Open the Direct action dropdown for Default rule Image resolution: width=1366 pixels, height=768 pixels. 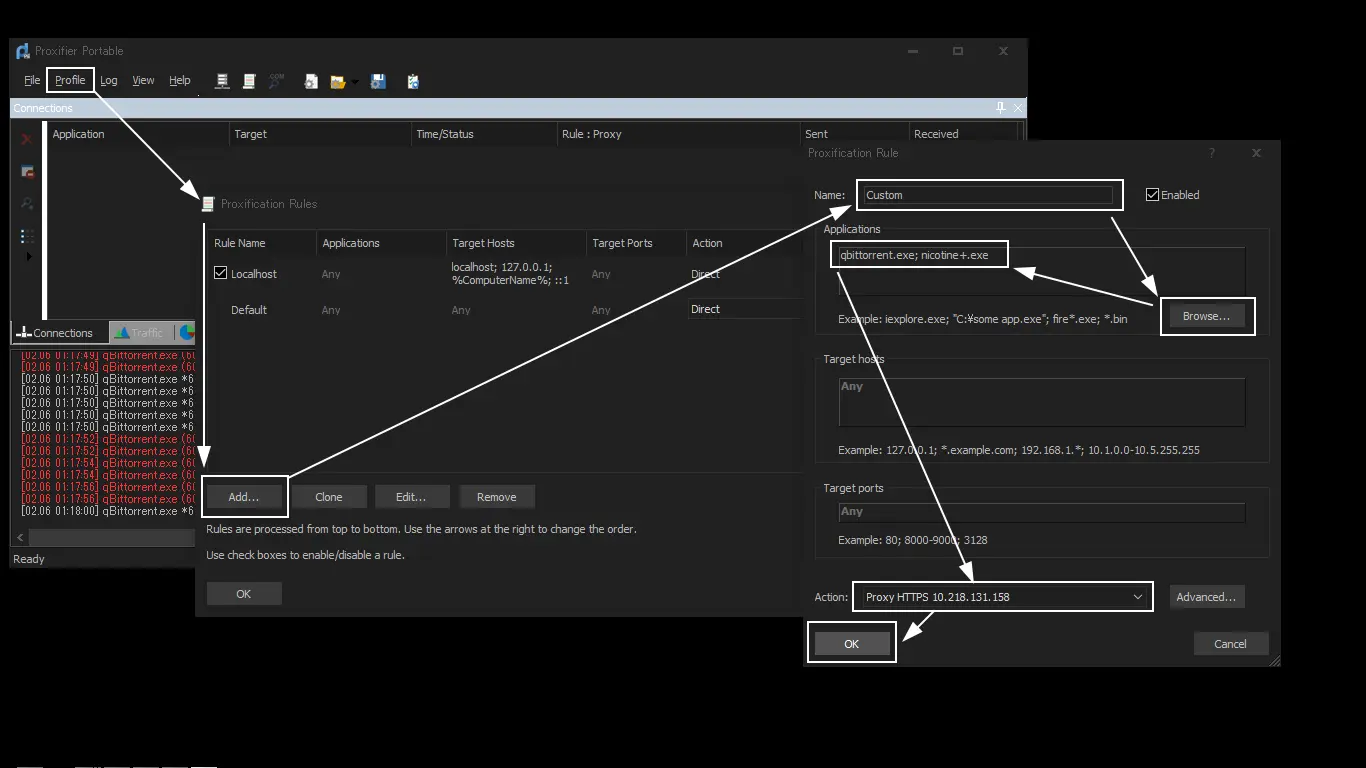click(x=745, y=309)
